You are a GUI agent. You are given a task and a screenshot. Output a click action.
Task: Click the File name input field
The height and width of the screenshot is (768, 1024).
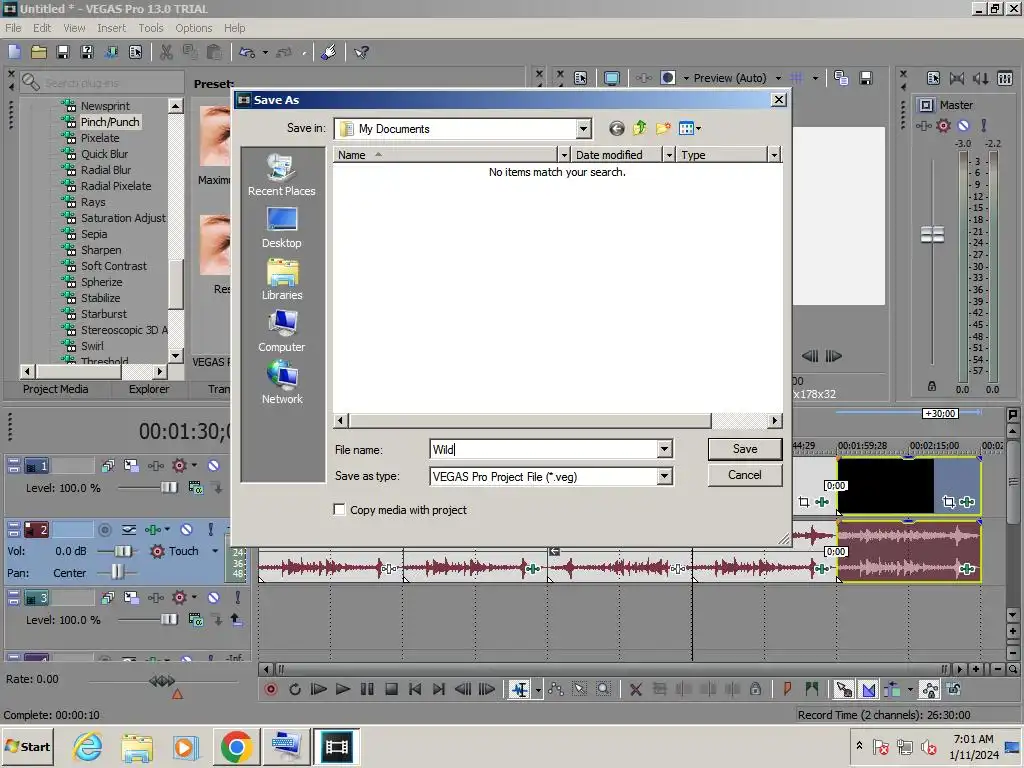pos(543,449)
